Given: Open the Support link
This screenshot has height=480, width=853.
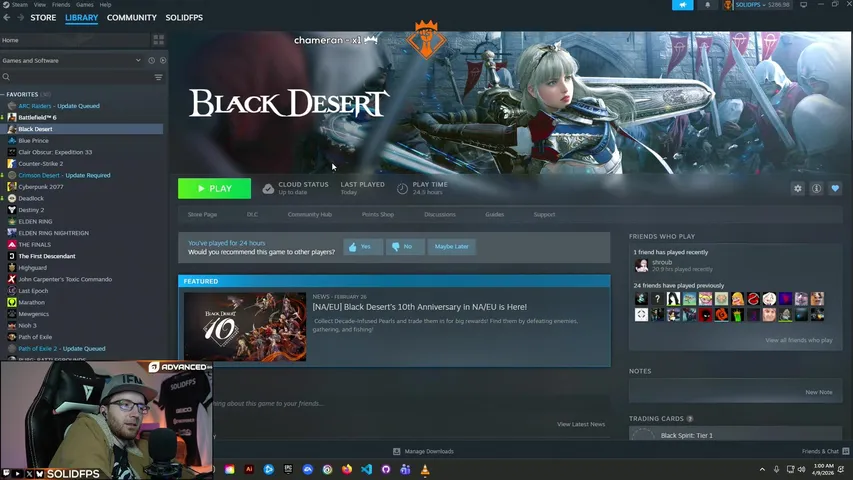Looking at the screenshot, I should pyautogui.click(x=544, y=214).
